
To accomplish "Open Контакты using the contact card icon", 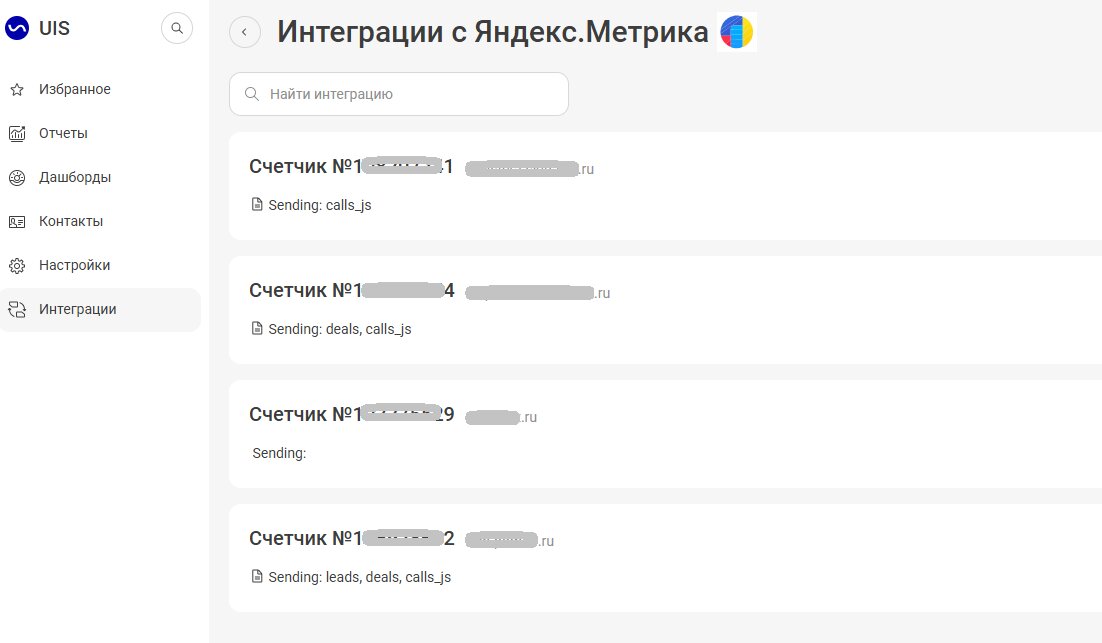I will click(17, 221).
